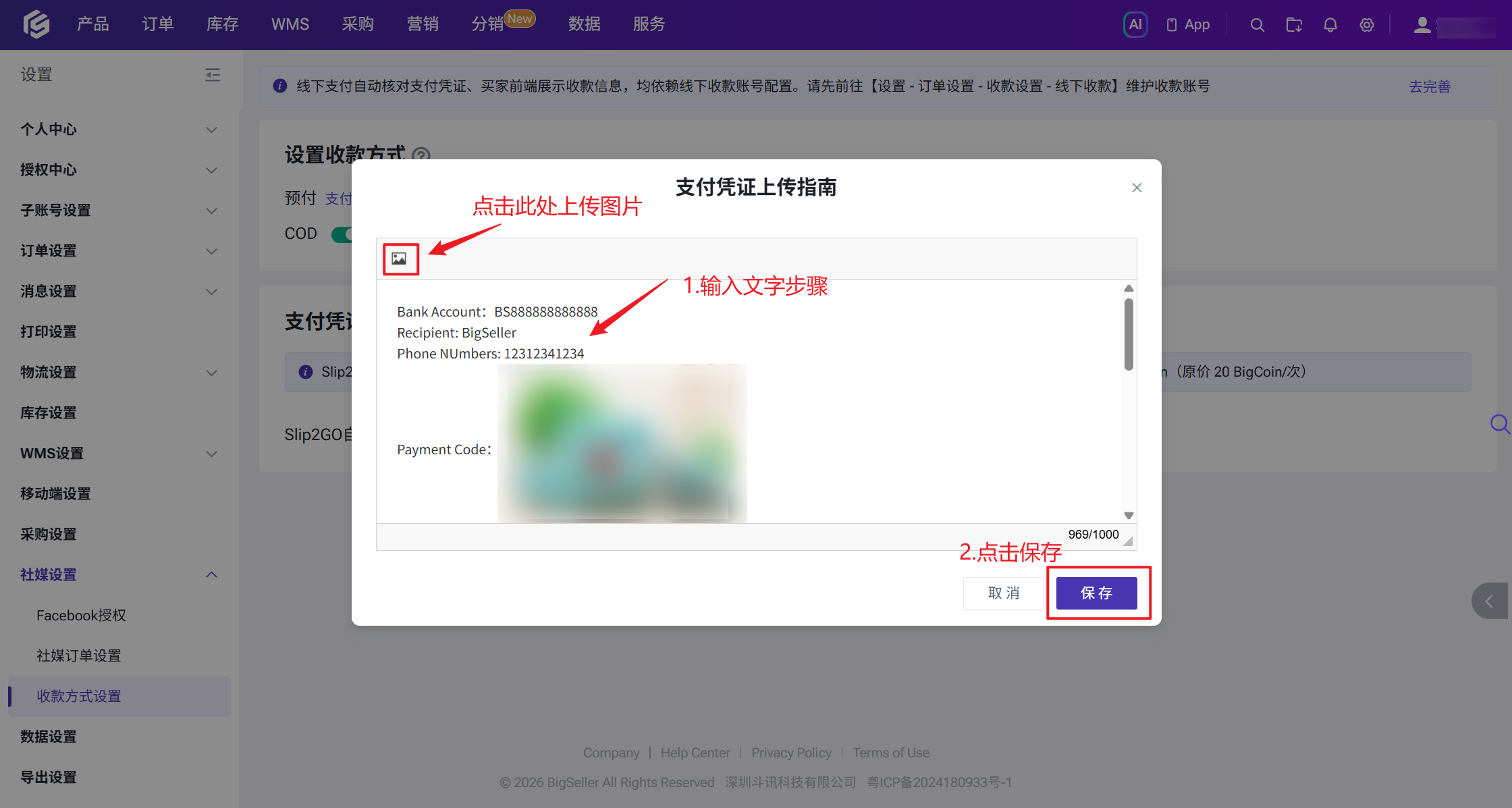Open the 分销 menu
This screenshot has height=808, width=1512.
coord(487,24)
